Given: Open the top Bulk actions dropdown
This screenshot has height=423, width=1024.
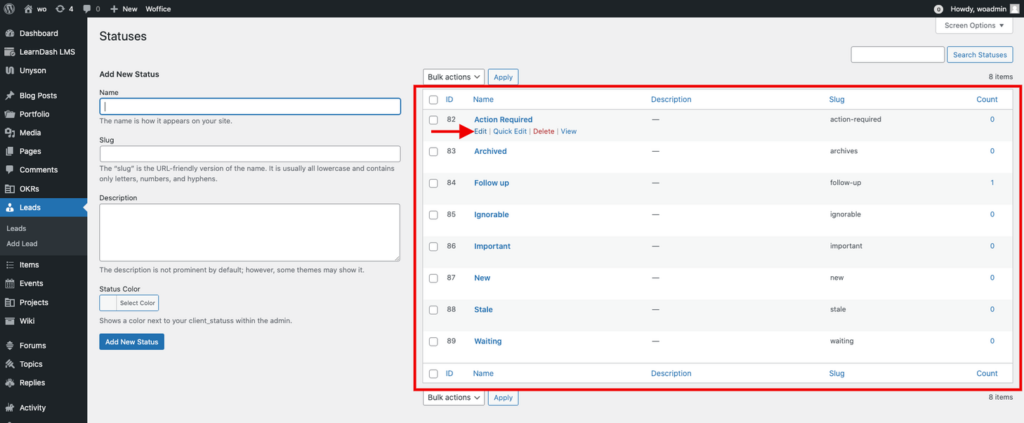Looking at the screenshot, I should click(x=454, y=76).
